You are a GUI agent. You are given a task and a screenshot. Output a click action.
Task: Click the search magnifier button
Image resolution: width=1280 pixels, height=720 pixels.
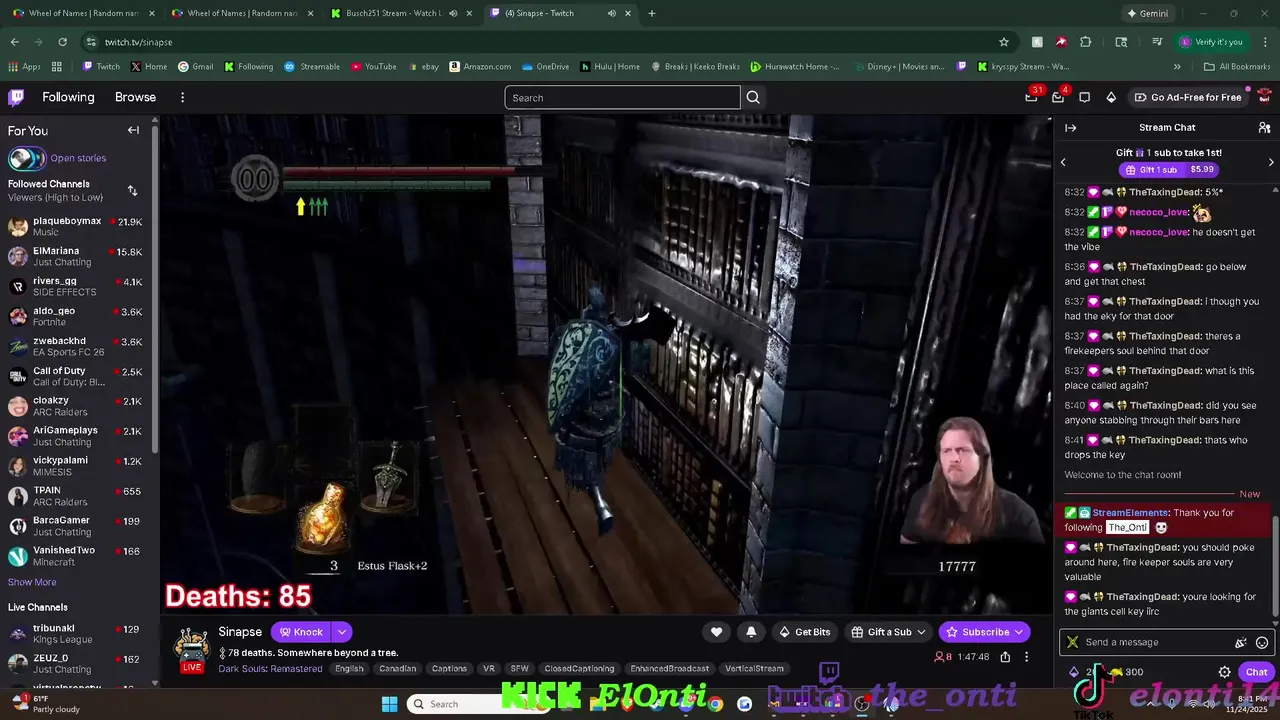tap(753, 97)
